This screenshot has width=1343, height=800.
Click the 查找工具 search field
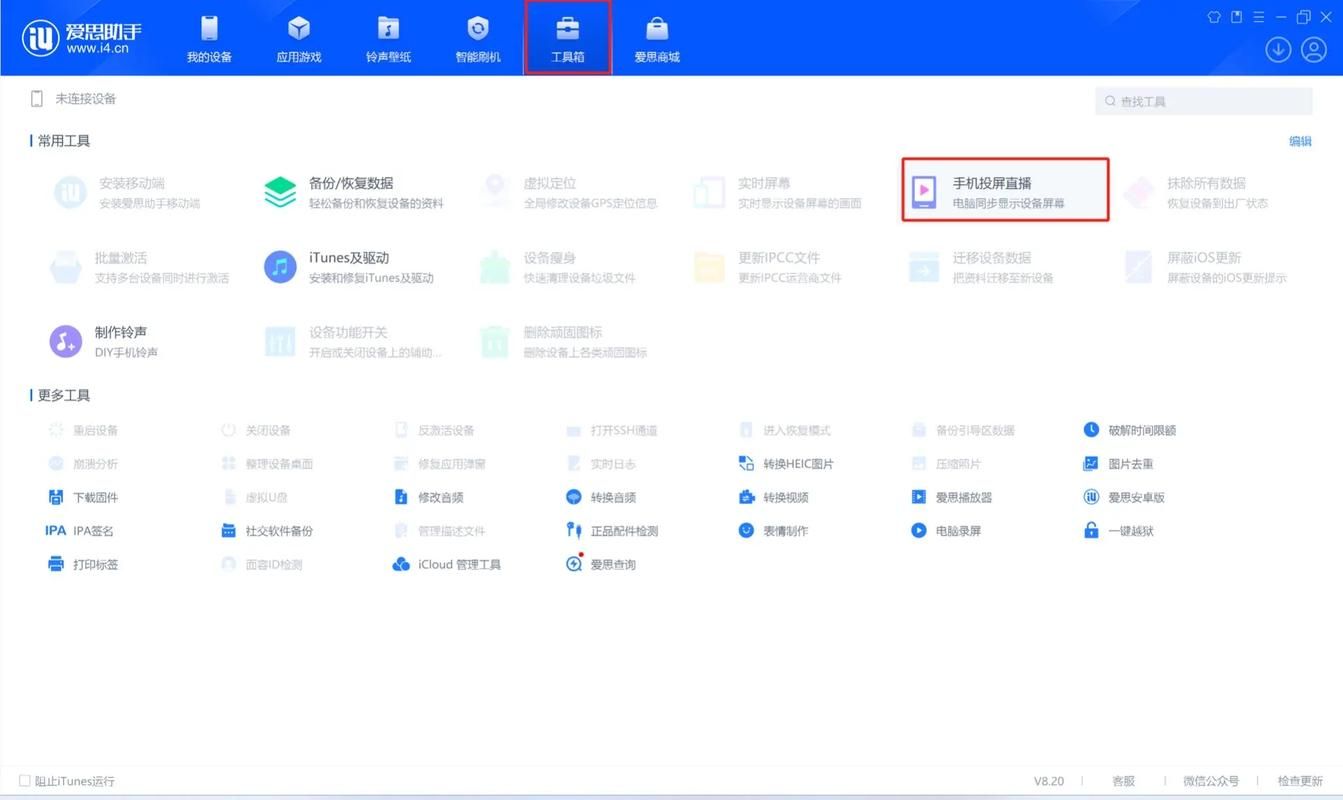click(1204, 101)
